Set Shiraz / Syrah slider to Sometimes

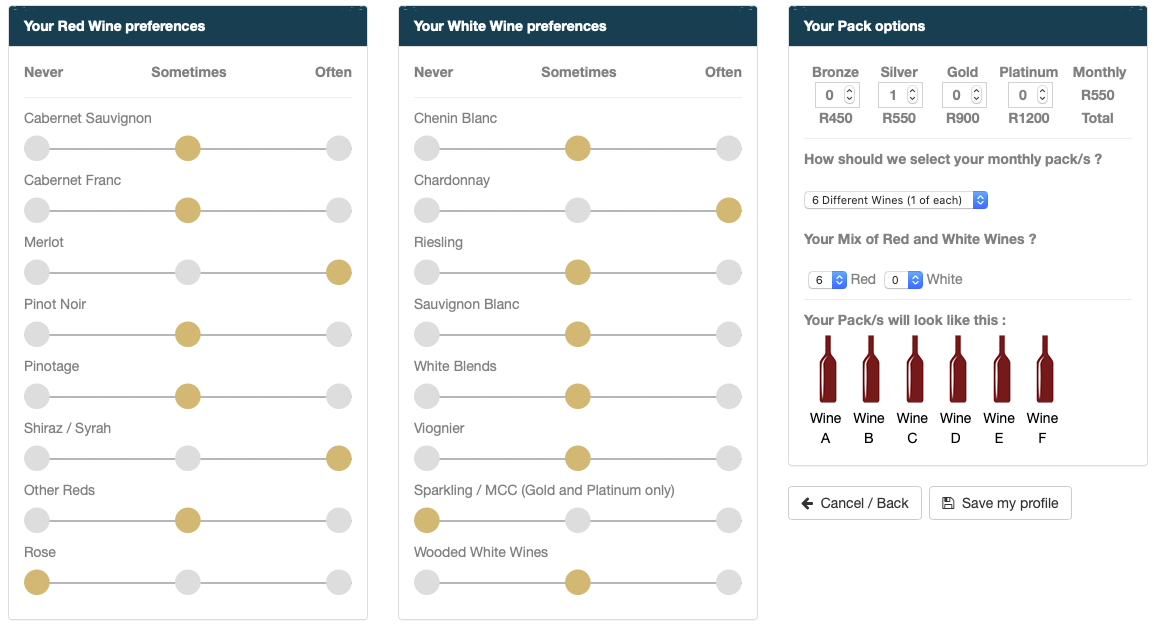188,459
